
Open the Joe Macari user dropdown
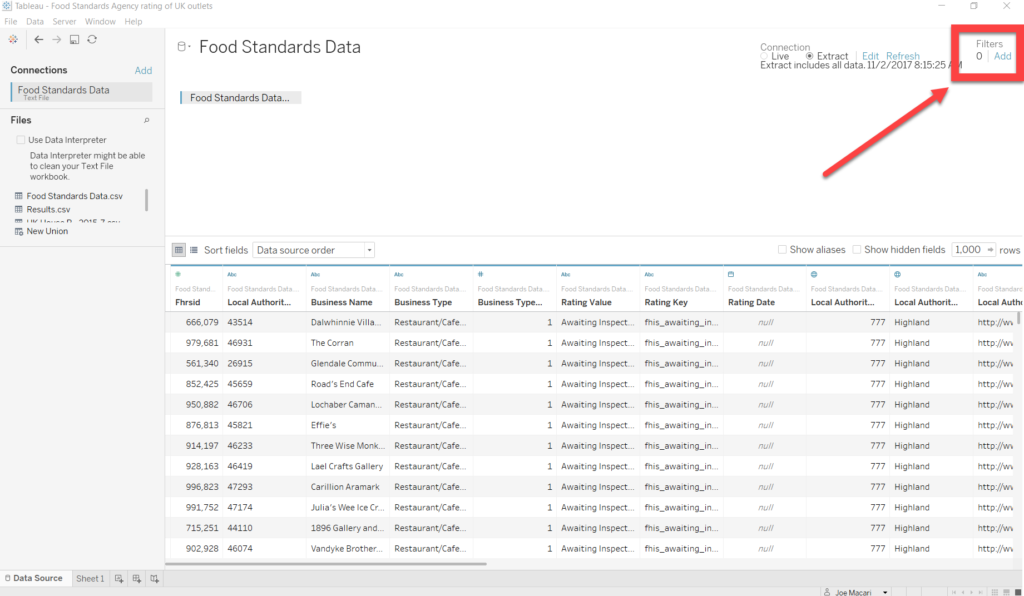coord(885,592)
